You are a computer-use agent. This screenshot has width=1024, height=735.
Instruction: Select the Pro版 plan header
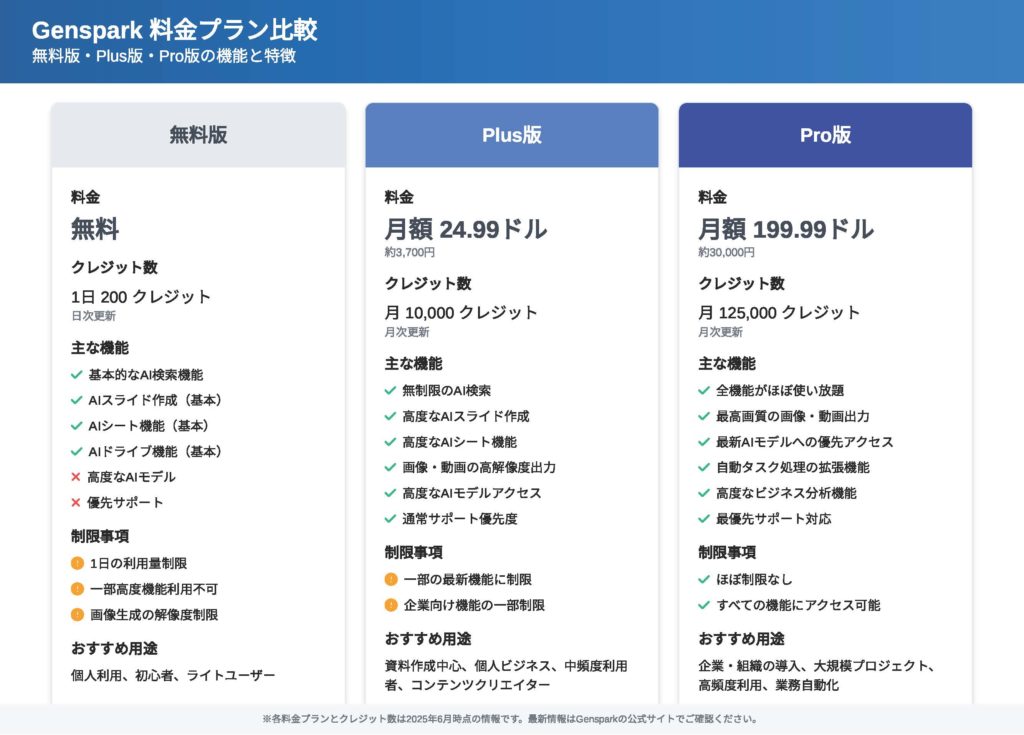point(825,135)
